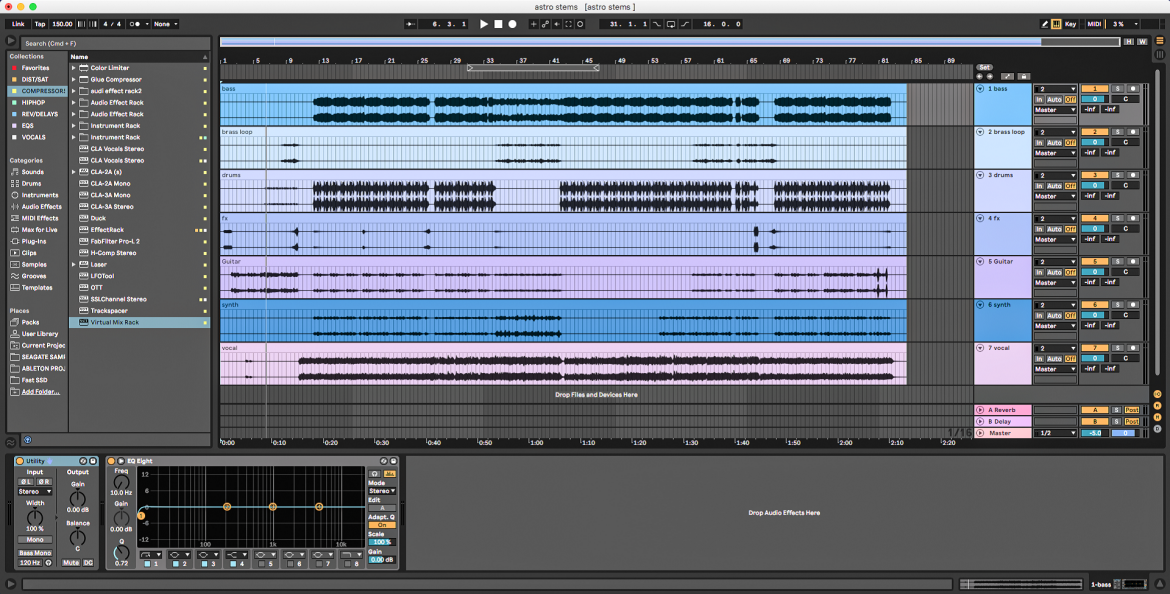
Task: Open Audio Effects in browser categories
Action: click(x=41, y=207)
